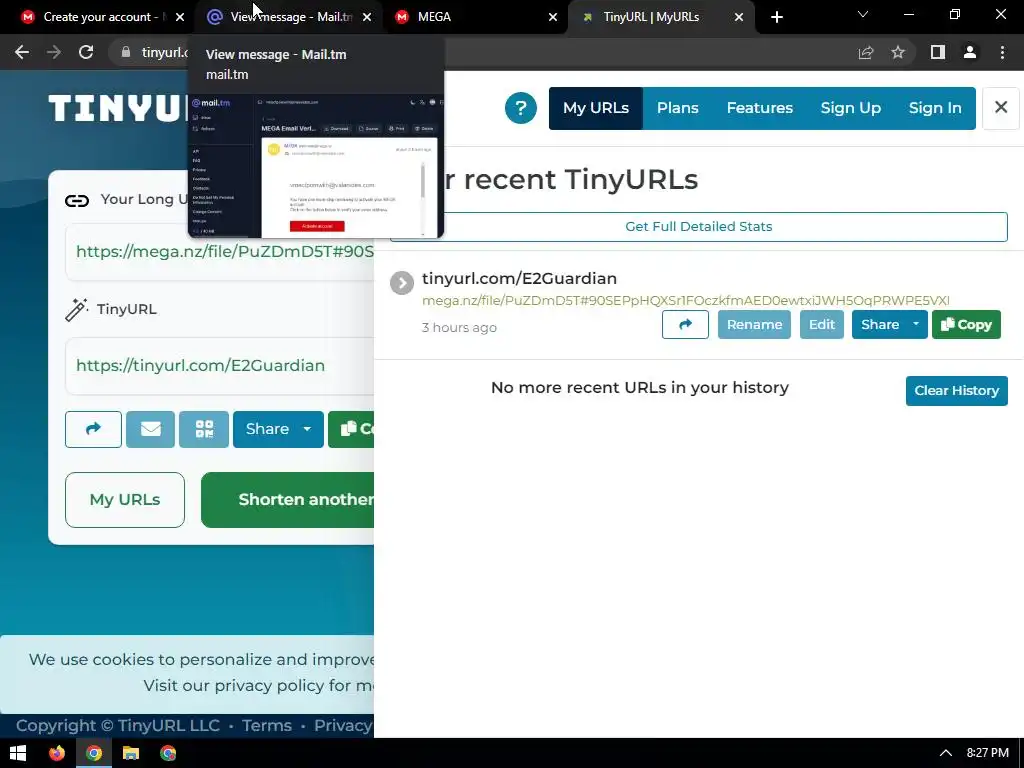Close the TinyURL MyURLs tab
1024x768 pixels.
pyautogui.click(x=739, y=17)
